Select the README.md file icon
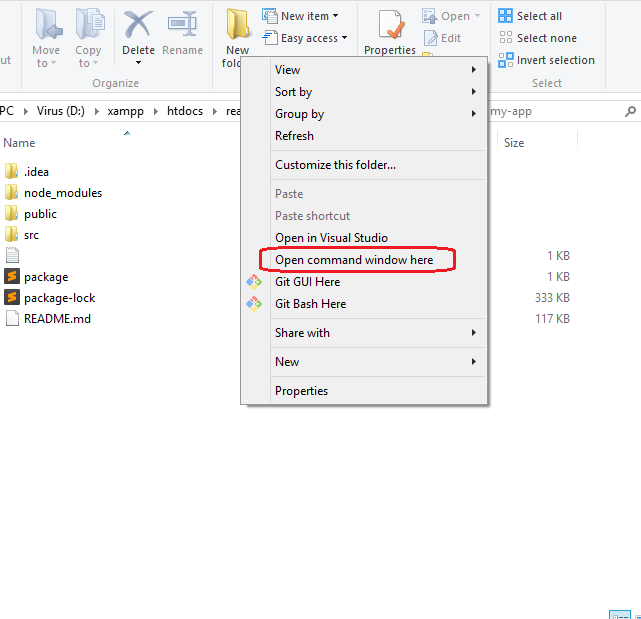 pos(12,318)
